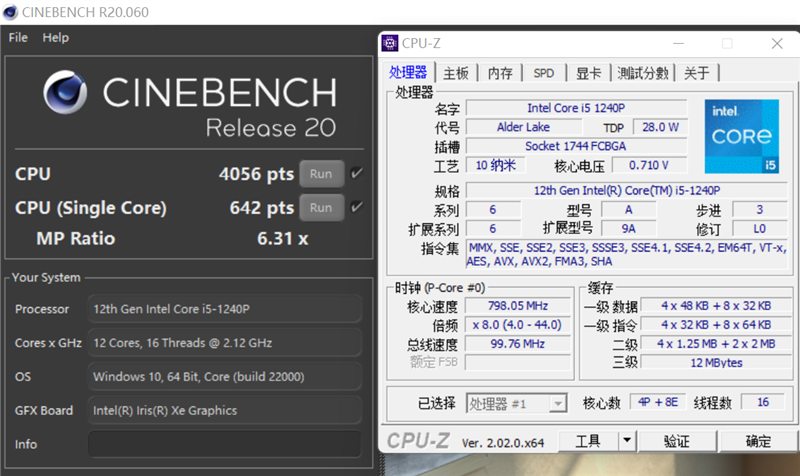This screenshot has height=476, width=800.
Task: Expand the 工具 dropdown arrow
Action: pyautogui.click(x=627, y=441)
